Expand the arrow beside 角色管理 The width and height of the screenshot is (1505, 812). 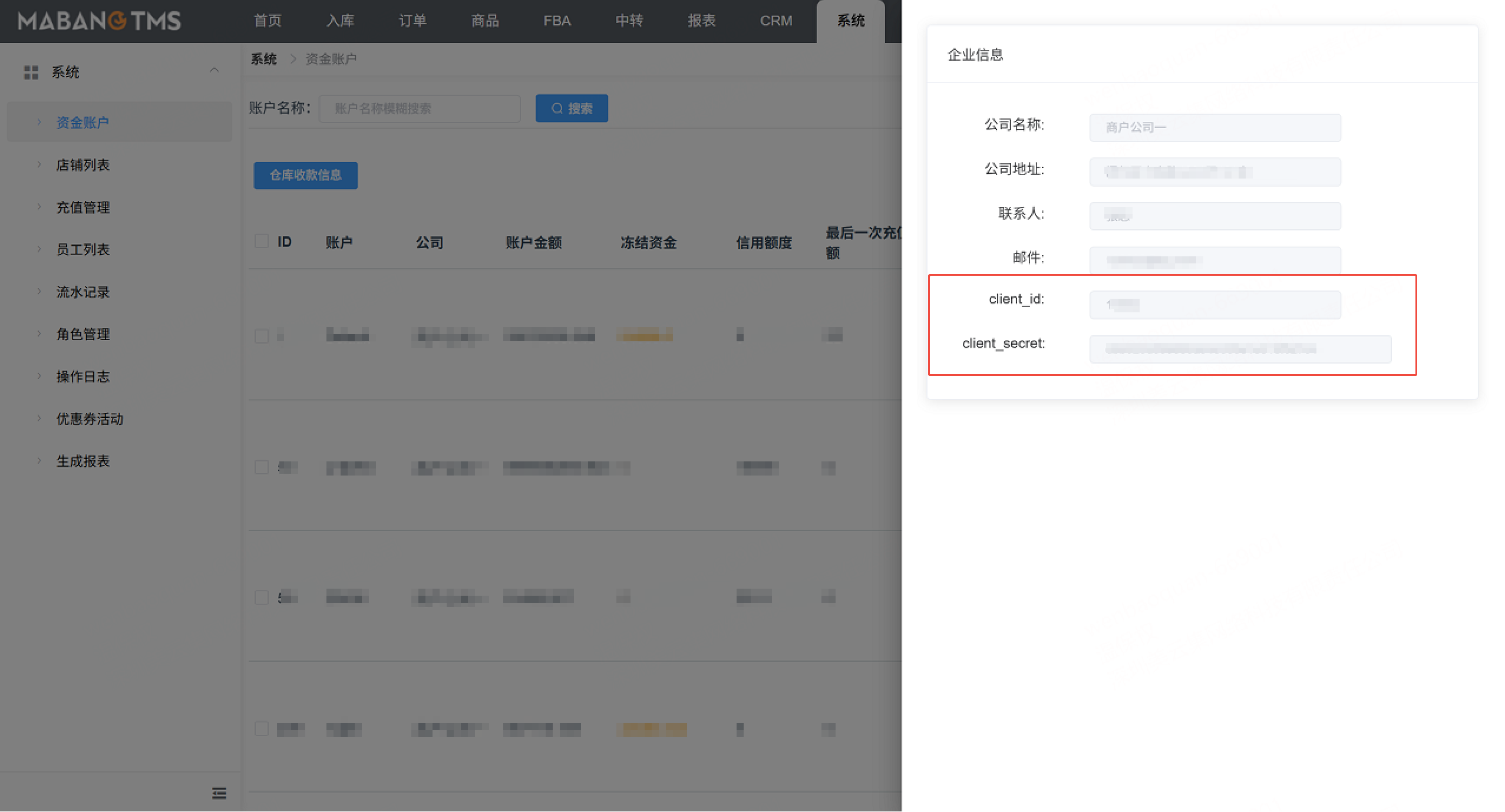click(39, 334)
